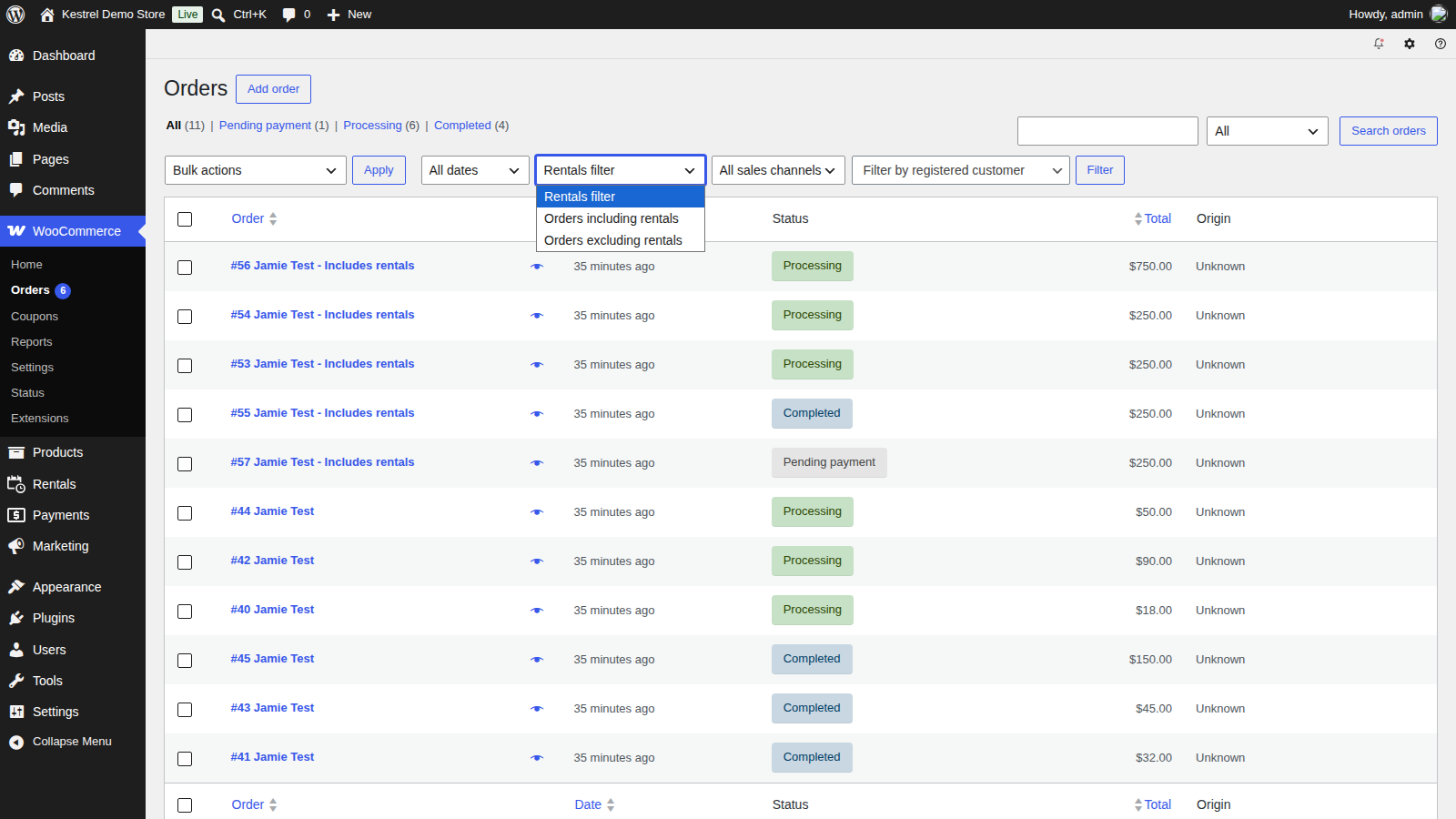Preview order #41 with the eye icon
Screen dimensions: 1456x819
537,758
